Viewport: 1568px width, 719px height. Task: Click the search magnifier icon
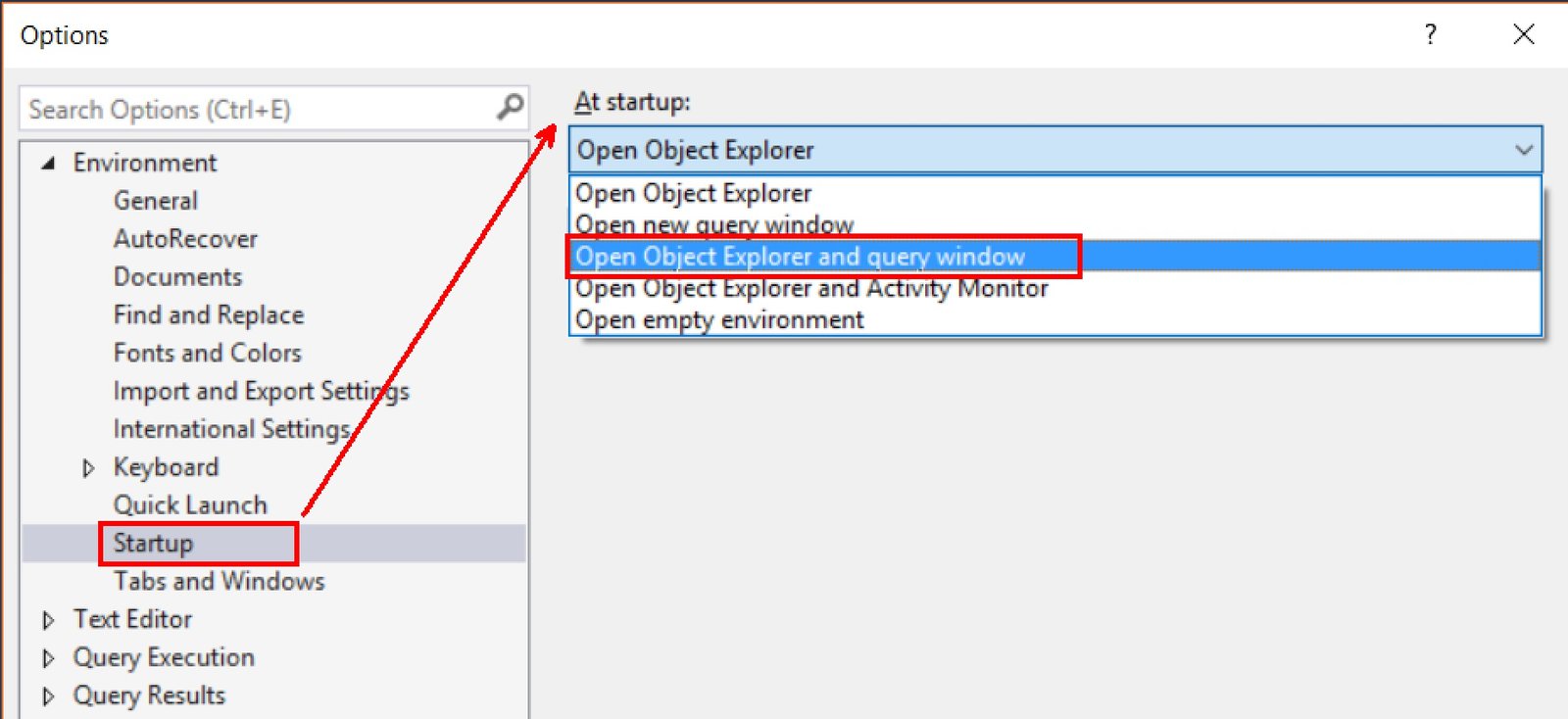(x=510, y=107)
